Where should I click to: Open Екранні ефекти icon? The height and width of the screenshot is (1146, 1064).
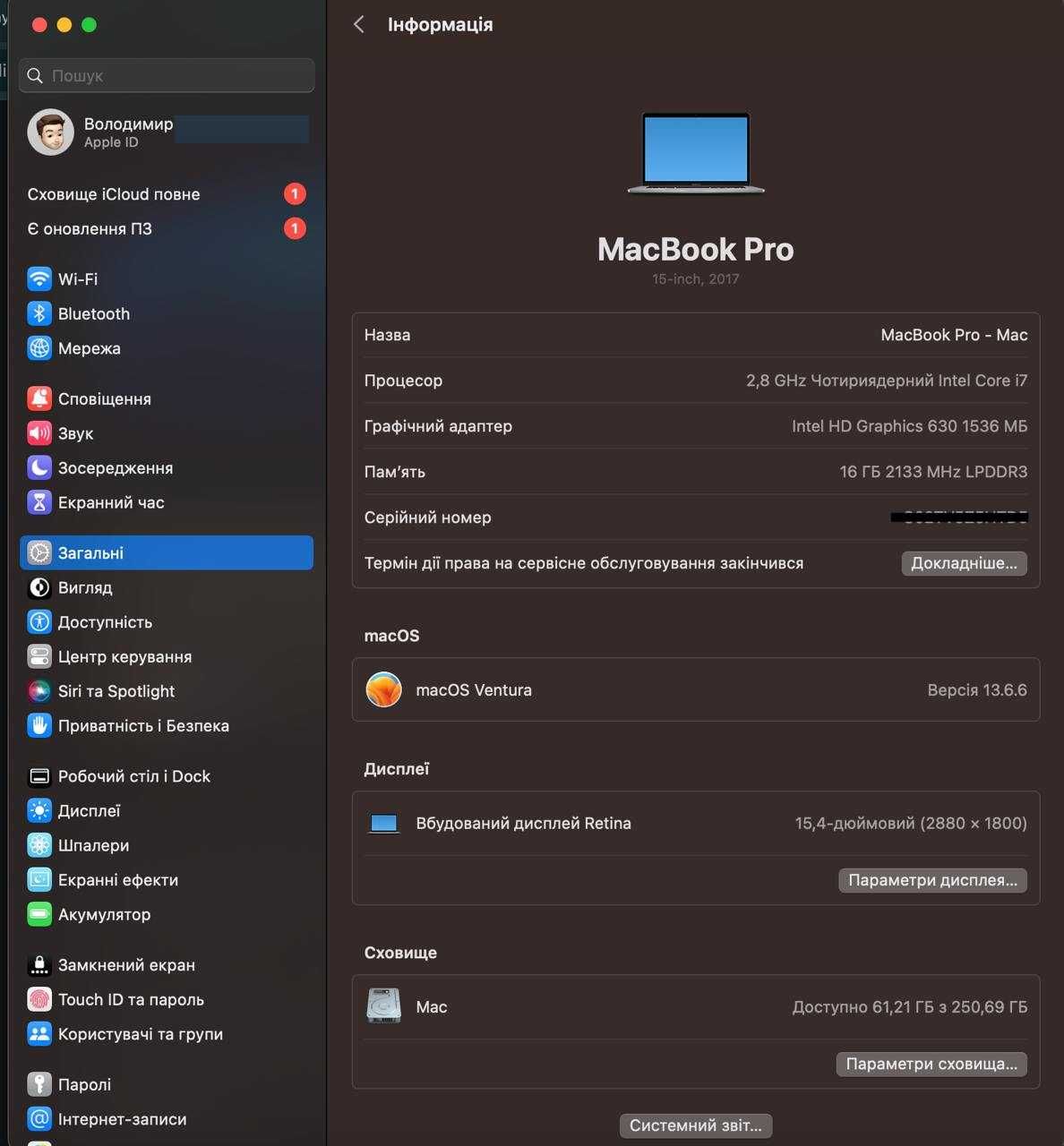39,880
